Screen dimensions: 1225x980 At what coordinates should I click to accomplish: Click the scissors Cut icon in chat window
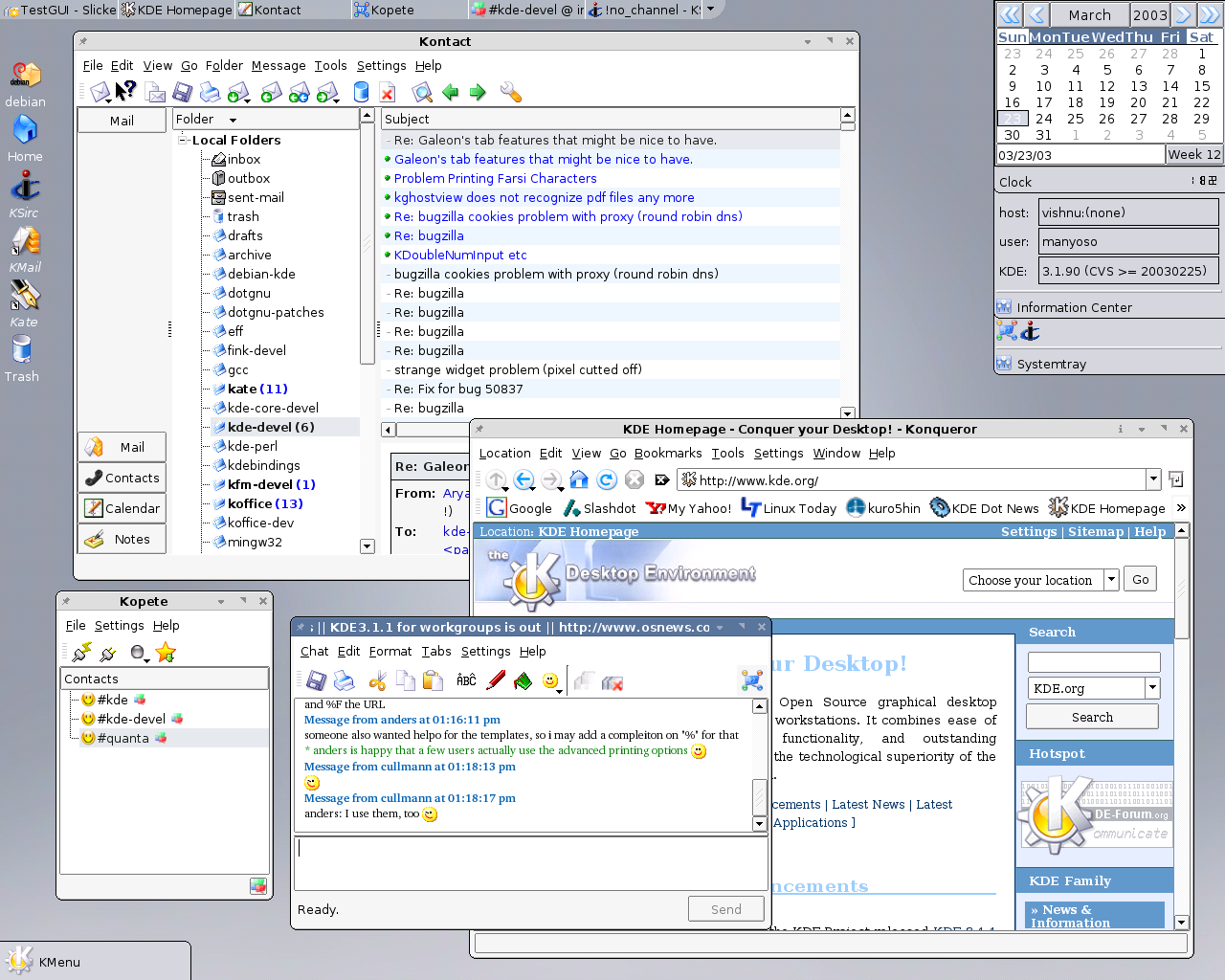[378, 680]
